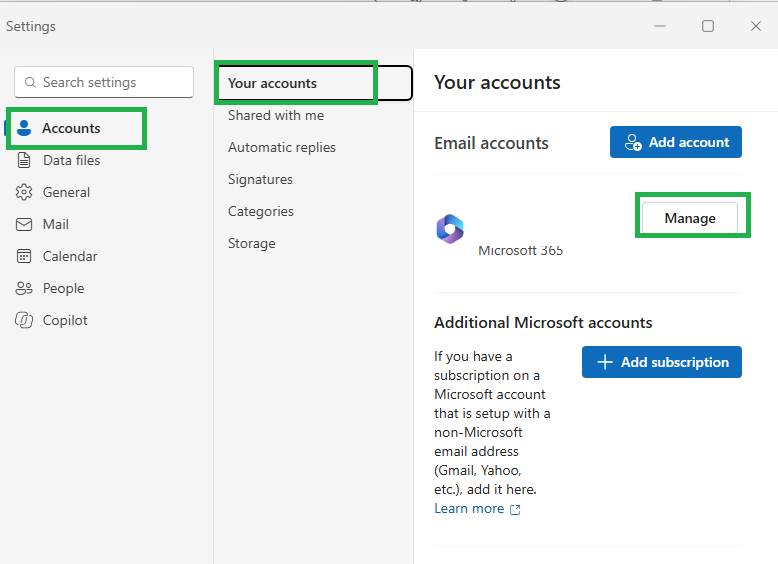Click the external link icon after Learn more
778x564 pixels.
515,509
